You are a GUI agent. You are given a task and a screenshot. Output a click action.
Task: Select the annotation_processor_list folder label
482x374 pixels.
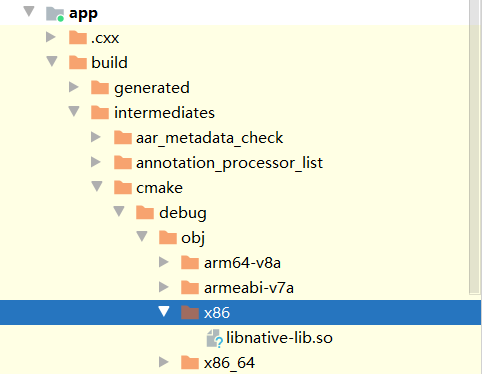click(x=229, y=163)
